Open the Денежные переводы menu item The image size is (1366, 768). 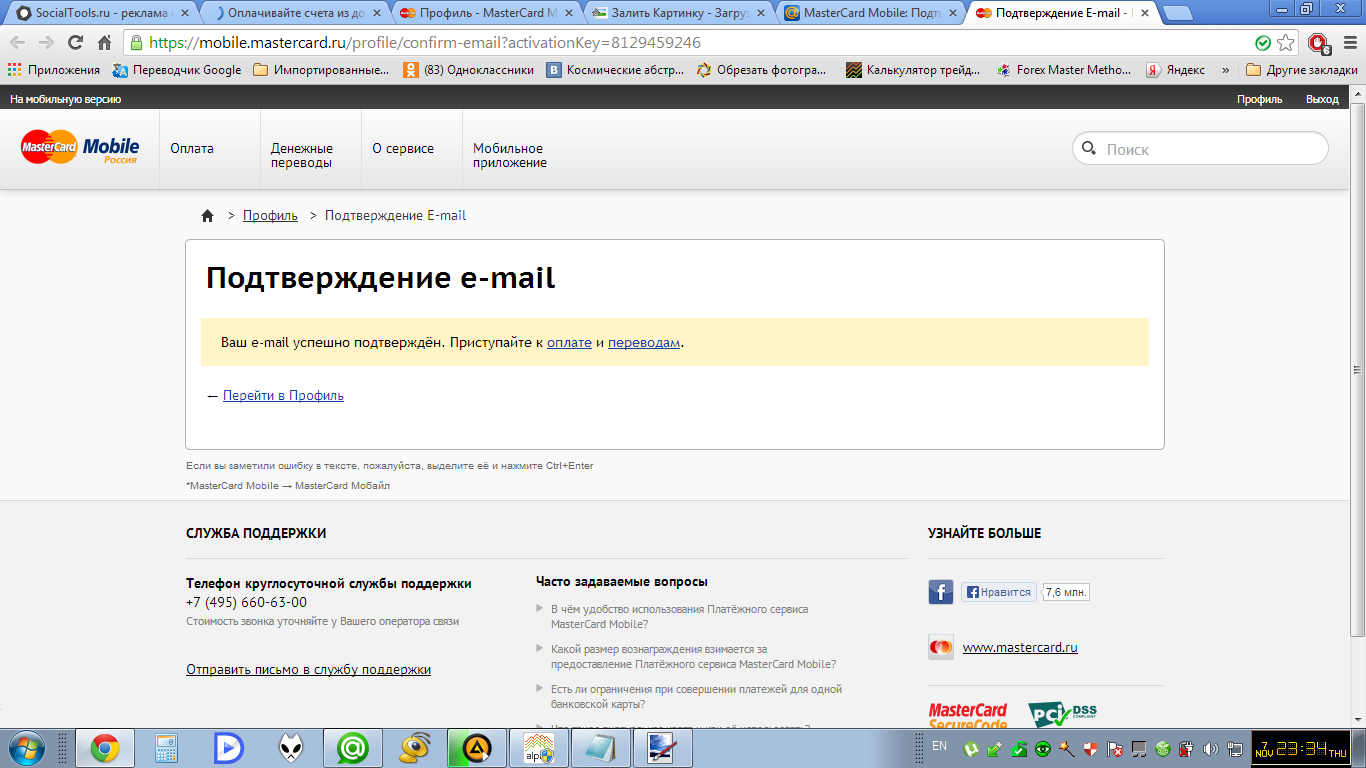coord(302,155)
